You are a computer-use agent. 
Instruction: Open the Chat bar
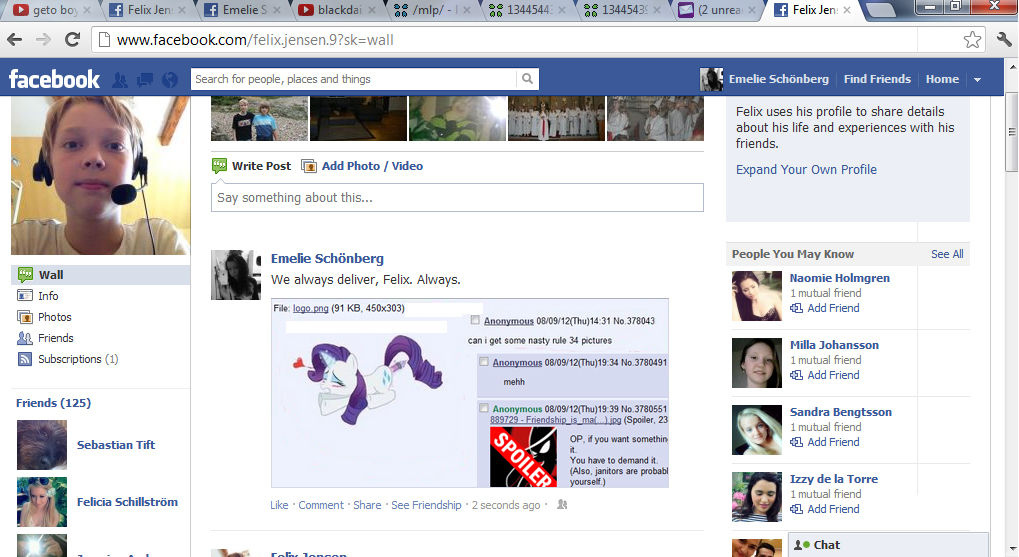click(x=888, y=545)
